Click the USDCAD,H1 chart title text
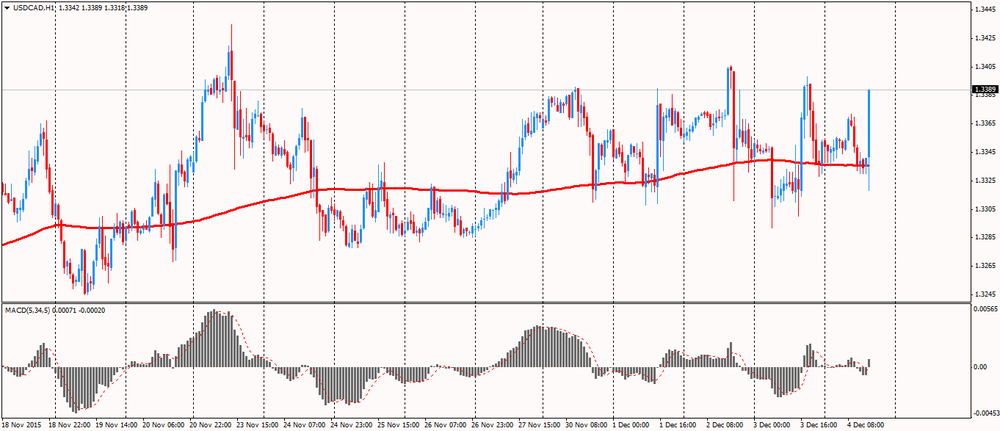 point(33,9)
